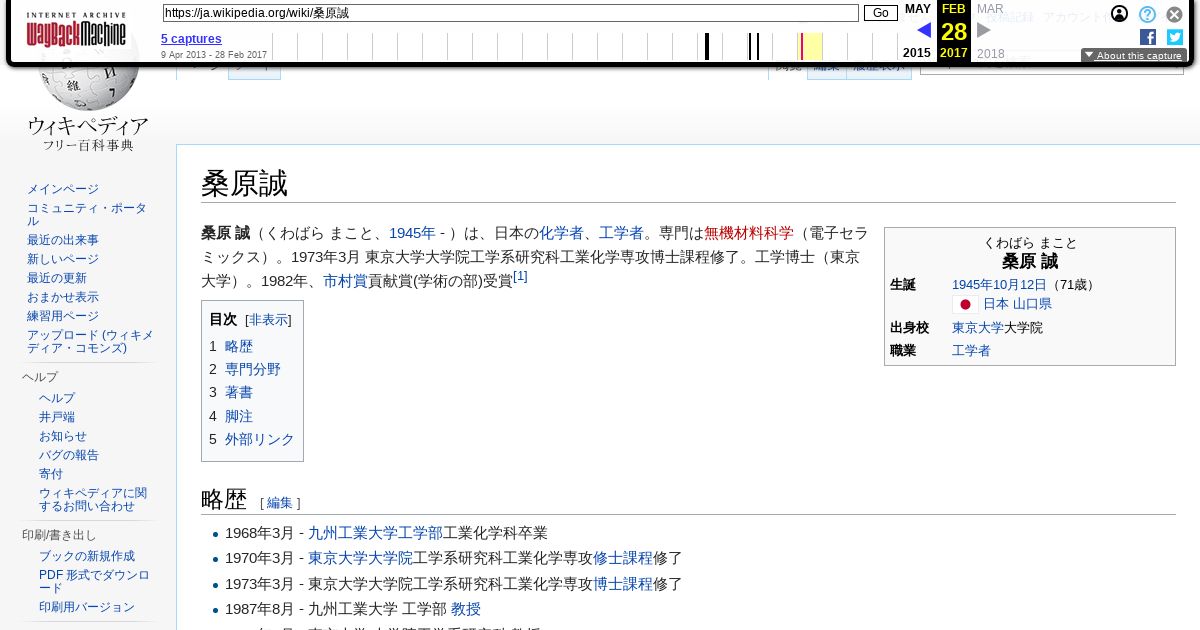Open 寄付 donation link
1200x630 pixels.
pos(51,474)
